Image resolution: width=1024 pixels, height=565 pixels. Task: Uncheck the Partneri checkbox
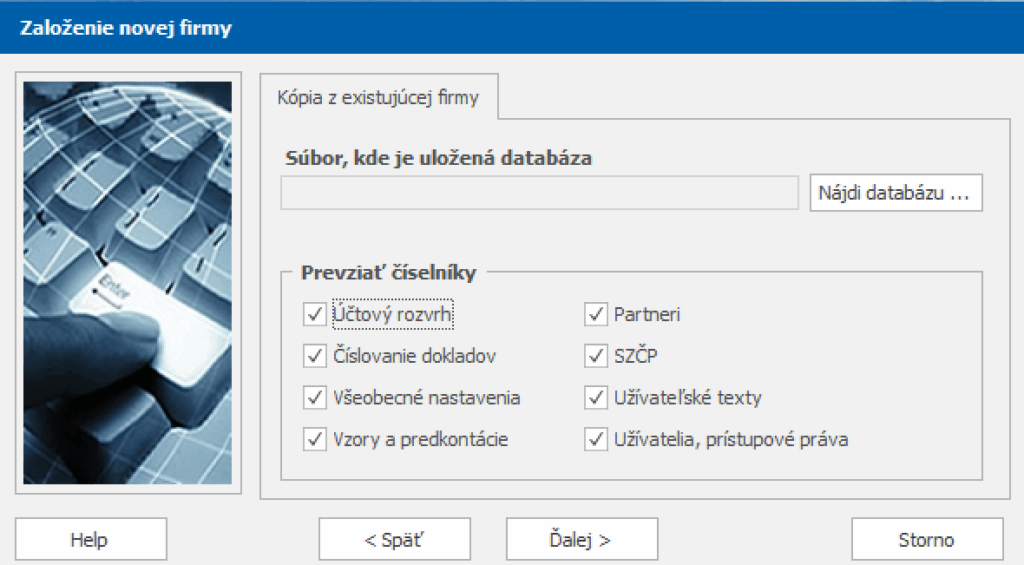596,314
